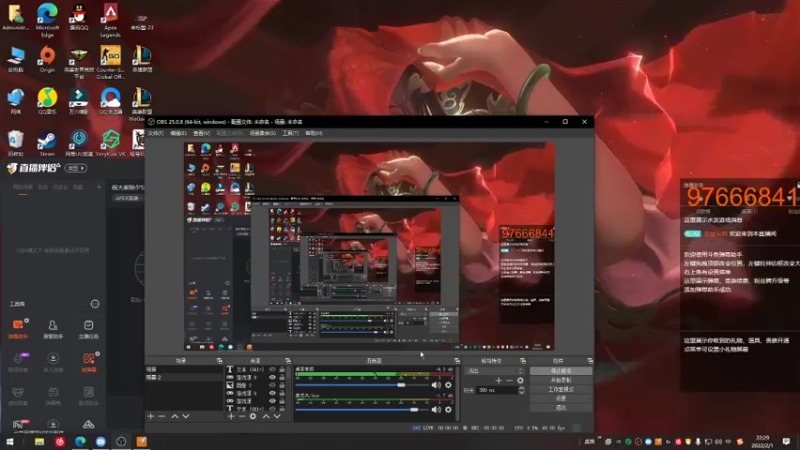The width and height of the screenshot is (800, 450).
Task: Adjust transition duration stepper arrows
Action: tap(521, 390)
